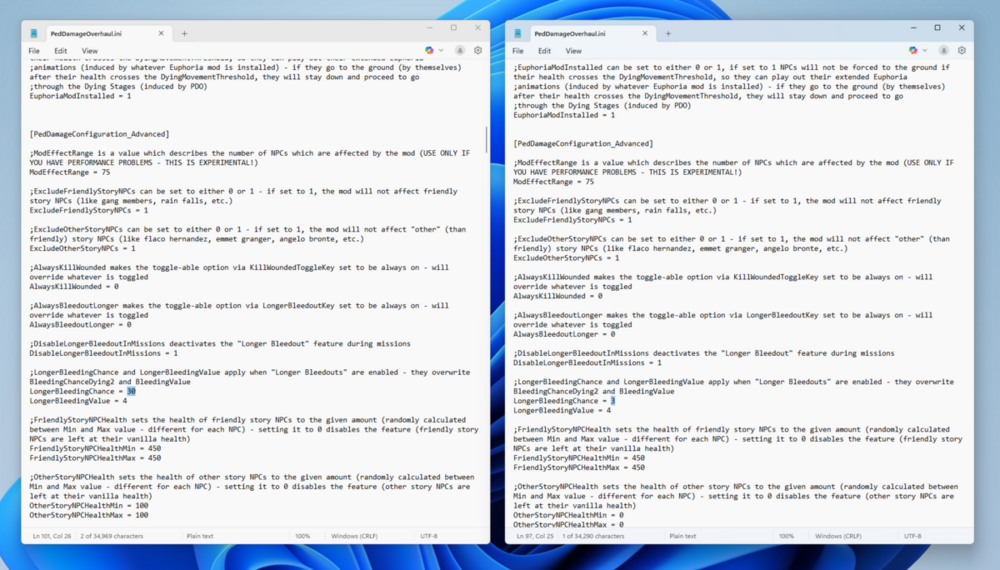Open File menu in right Notepad window
This screenshot has height=570, width=1000.
(518, 51)
